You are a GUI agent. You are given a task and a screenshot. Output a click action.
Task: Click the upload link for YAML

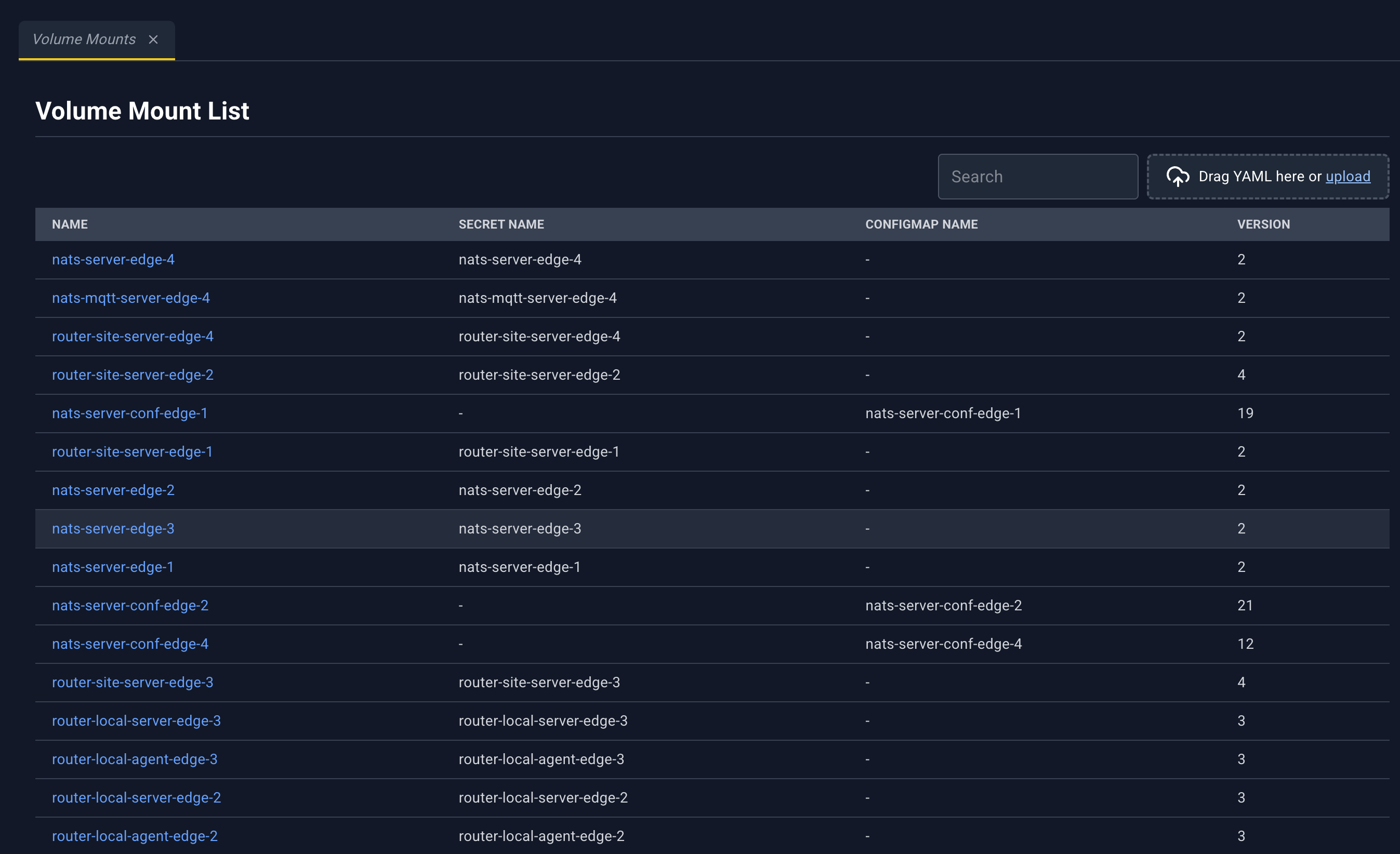click(x=1348, y=177)
